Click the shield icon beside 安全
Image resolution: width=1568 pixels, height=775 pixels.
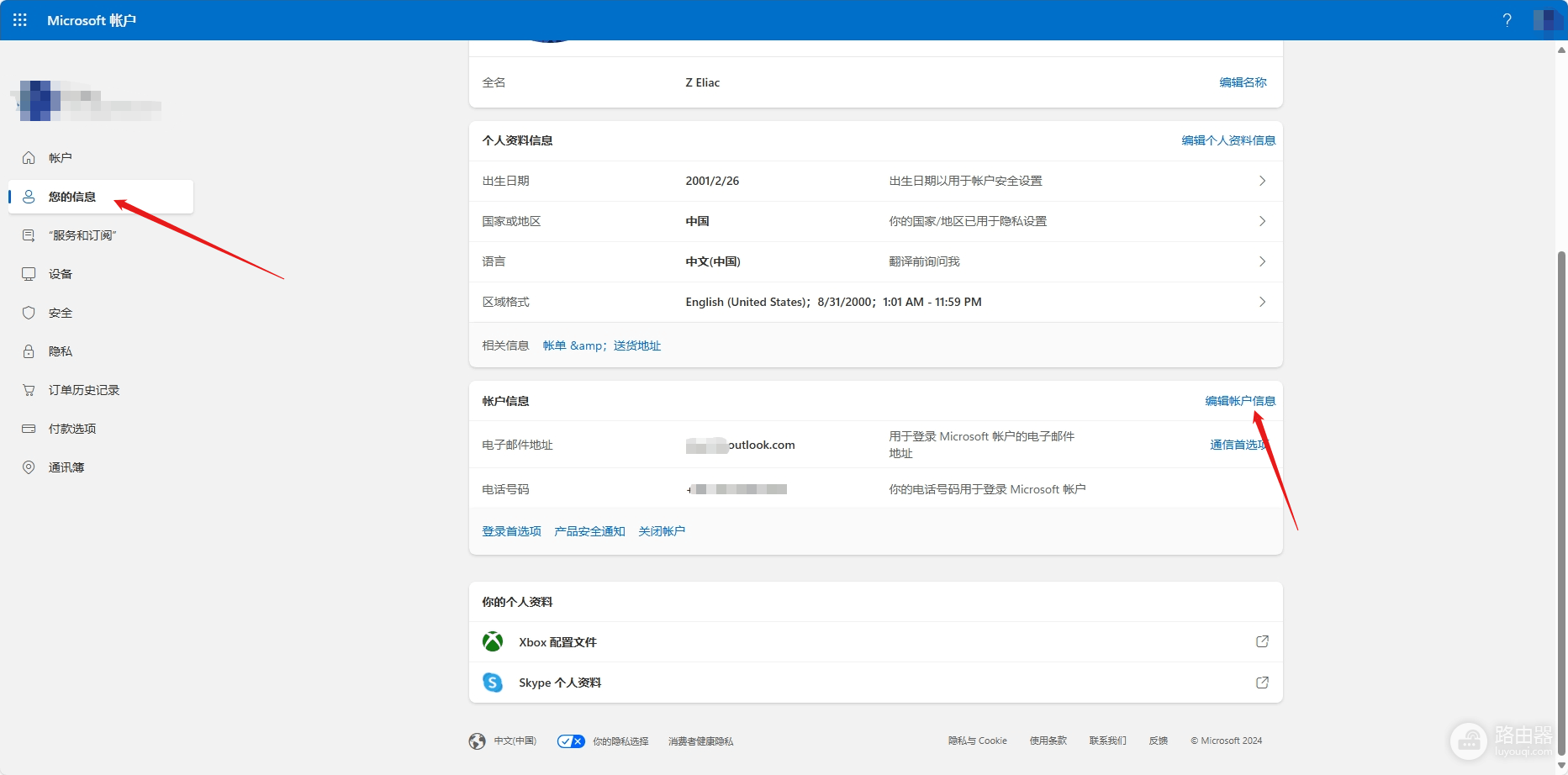(29, 313)
